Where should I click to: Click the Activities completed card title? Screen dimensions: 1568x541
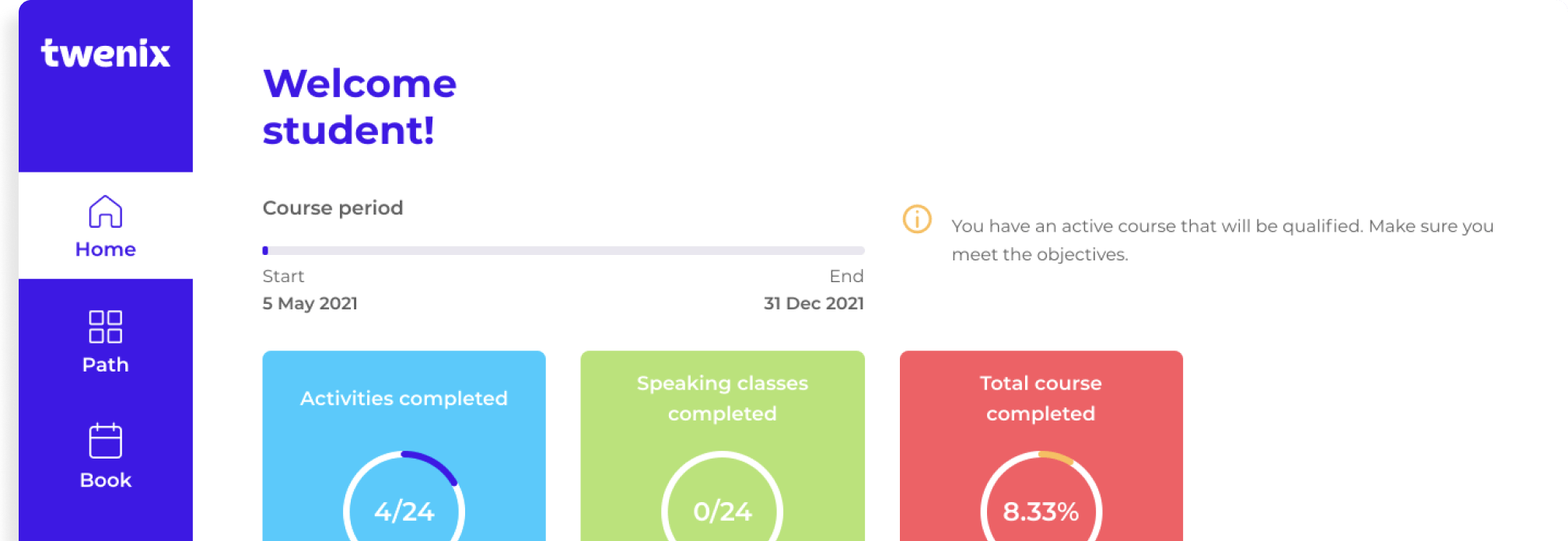pyautogui.click(x=404, y=399)
